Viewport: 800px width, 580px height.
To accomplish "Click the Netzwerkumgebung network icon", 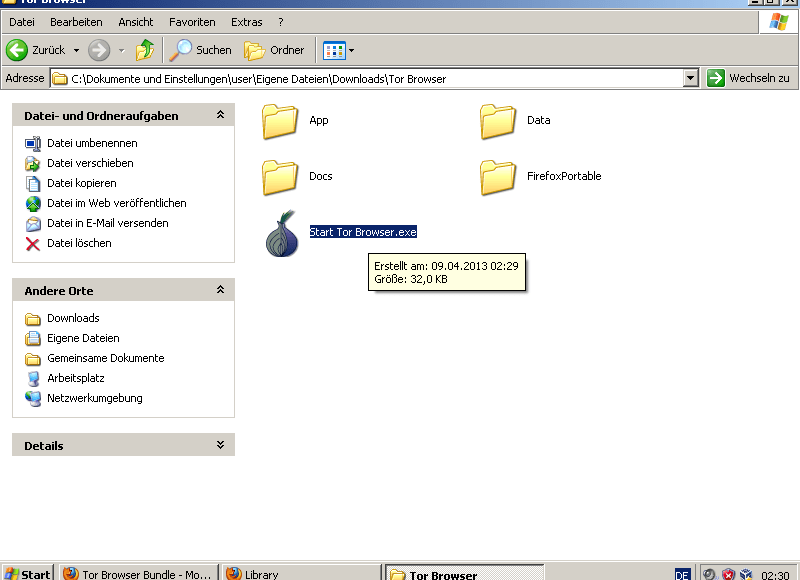I will click(x=33, y=398).
